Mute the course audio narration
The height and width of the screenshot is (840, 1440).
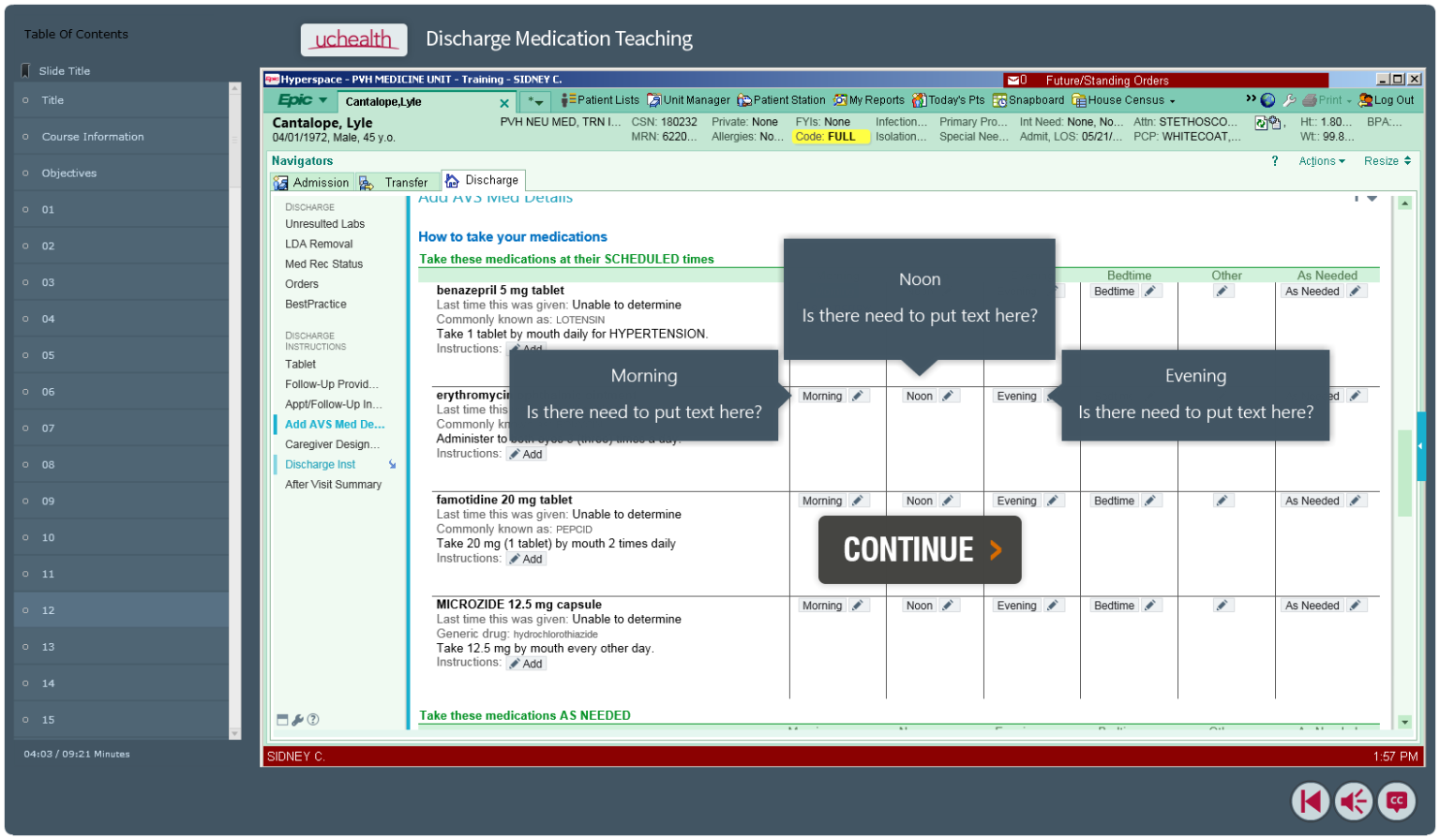[1353, 802]
